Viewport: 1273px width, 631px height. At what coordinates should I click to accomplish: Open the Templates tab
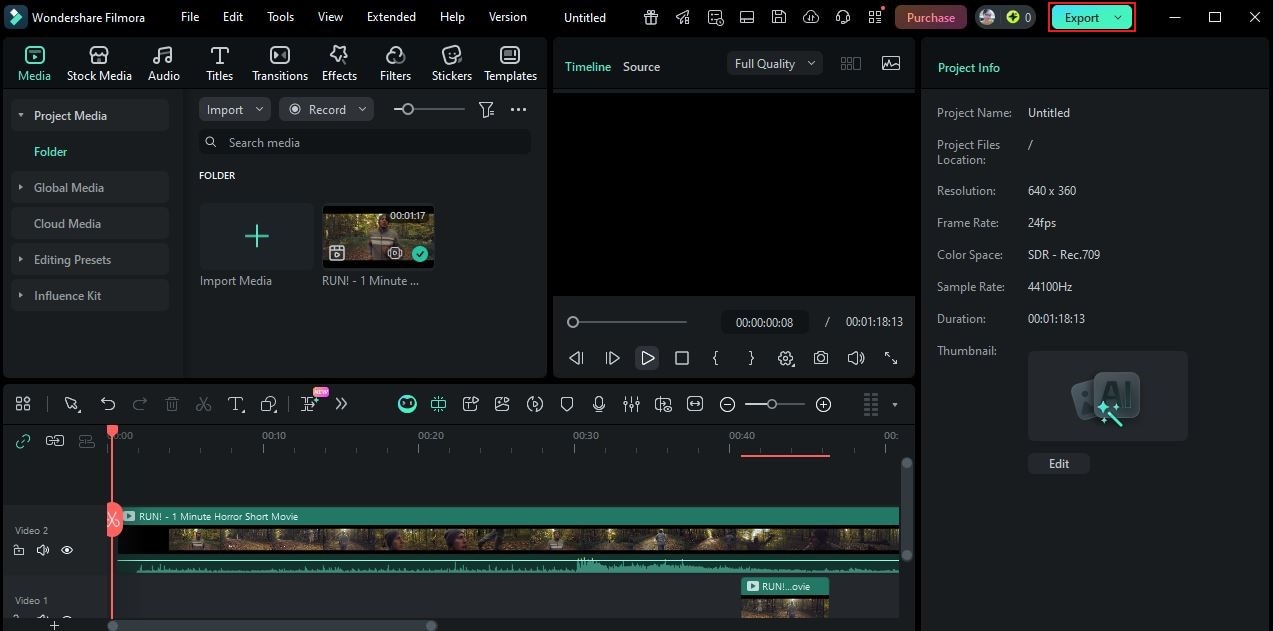point(510,64)
